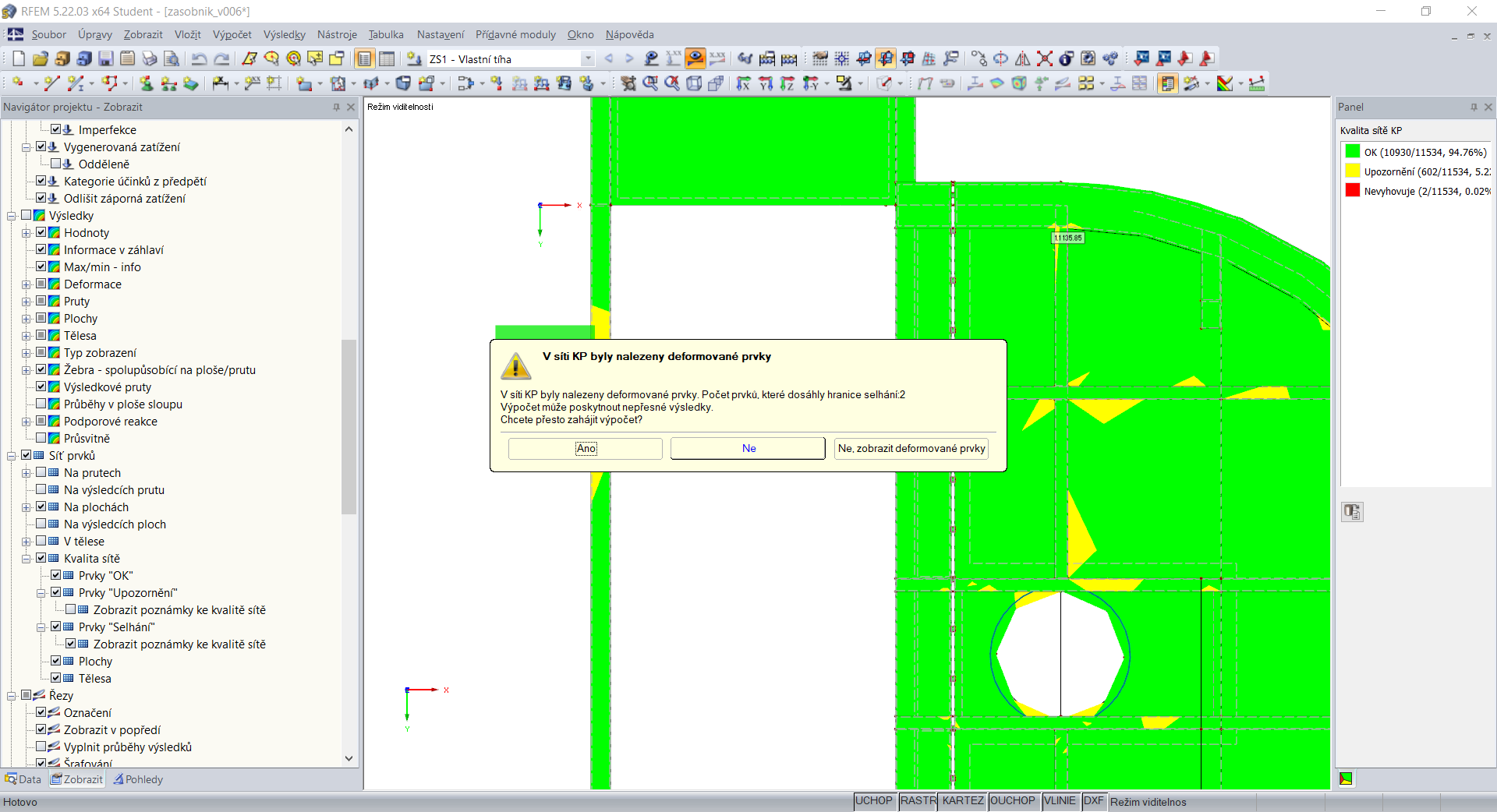Screen dimensions: 1497x812
Task: Check the Na výsledcích prutu option
Action: pyautogui.click(x=41, y=490)
